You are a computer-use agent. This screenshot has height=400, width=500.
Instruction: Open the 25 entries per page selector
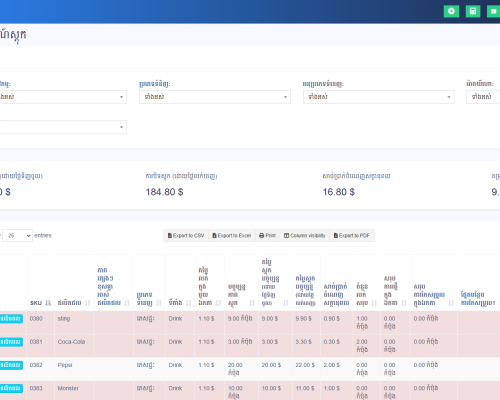tap(17, 236)
